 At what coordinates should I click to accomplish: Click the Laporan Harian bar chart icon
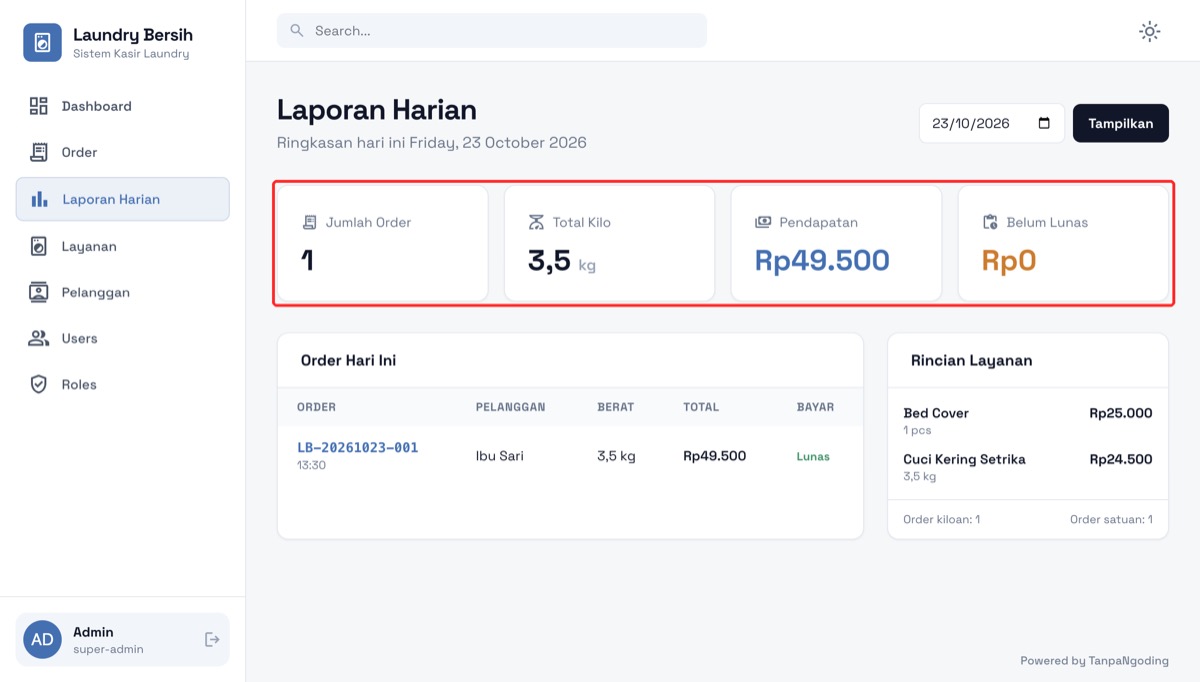(x=39, y=199)
